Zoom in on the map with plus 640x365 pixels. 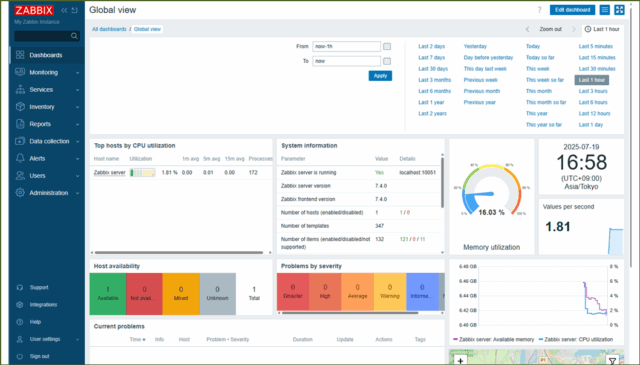click(460, 361)
